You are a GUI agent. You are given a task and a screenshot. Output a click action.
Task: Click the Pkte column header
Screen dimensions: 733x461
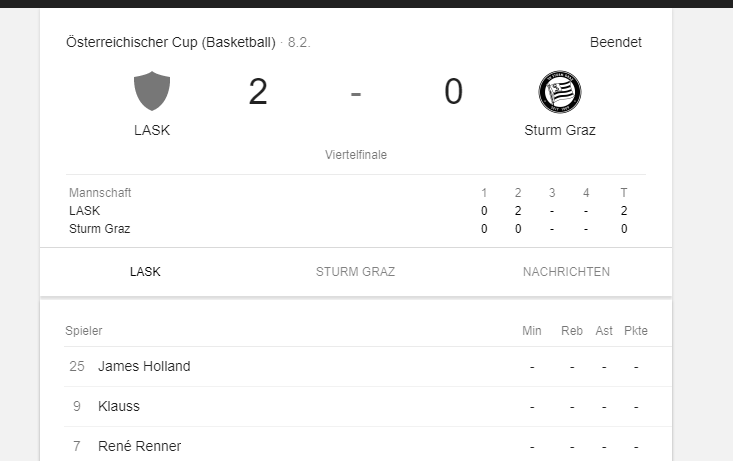click(636, 331)
